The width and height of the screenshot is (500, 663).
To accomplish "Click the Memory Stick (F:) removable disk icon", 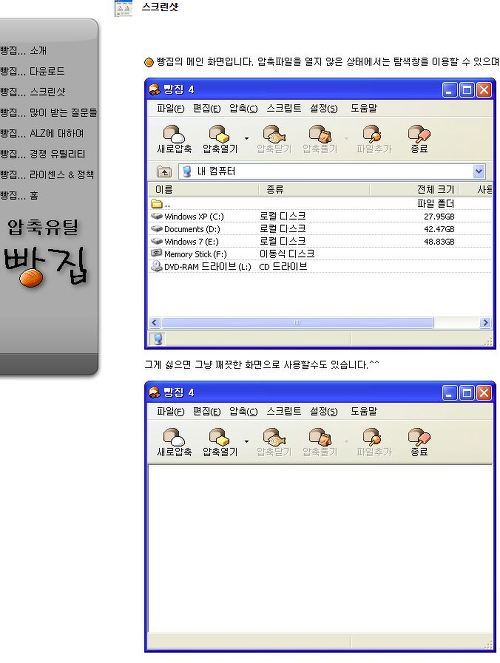I will coord(157,254).
